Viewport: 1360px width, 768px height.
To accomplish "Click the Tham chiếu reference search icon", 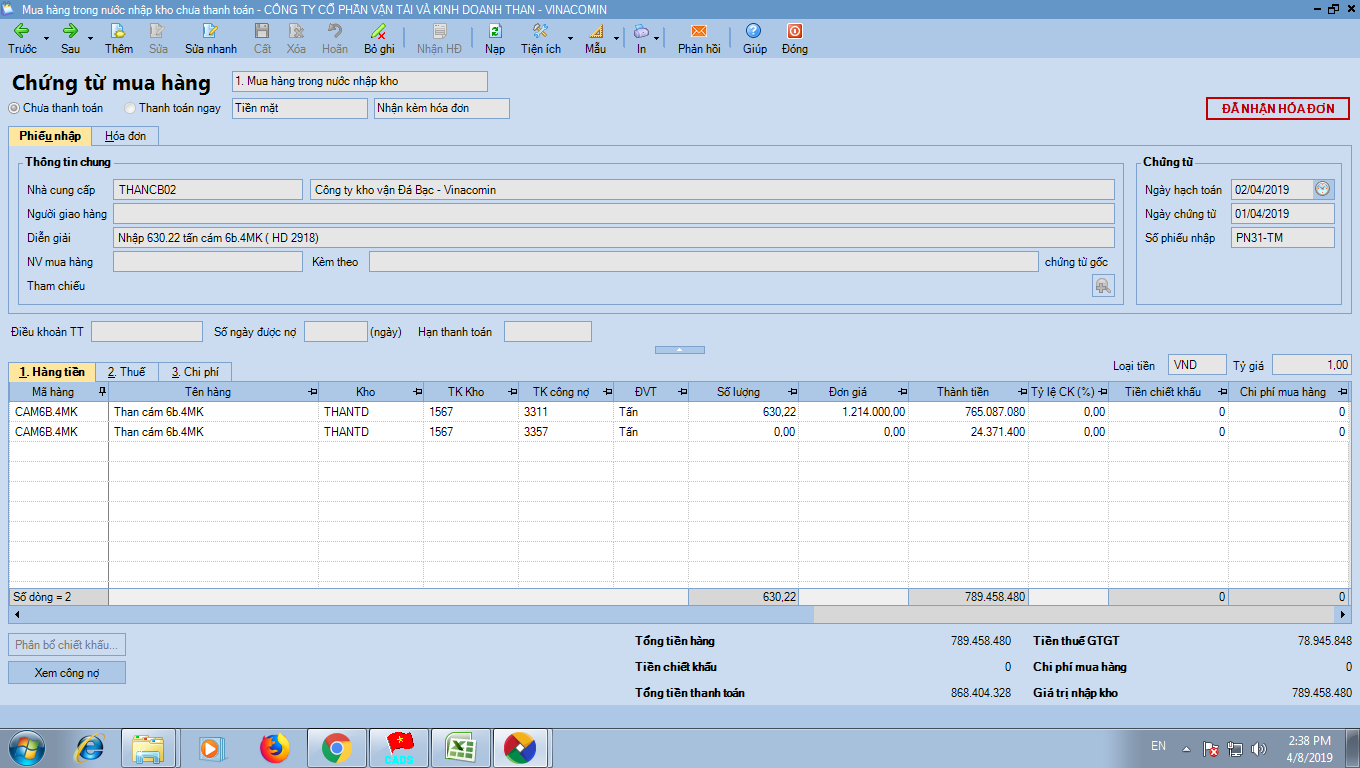I will [x=1103, y=286].
